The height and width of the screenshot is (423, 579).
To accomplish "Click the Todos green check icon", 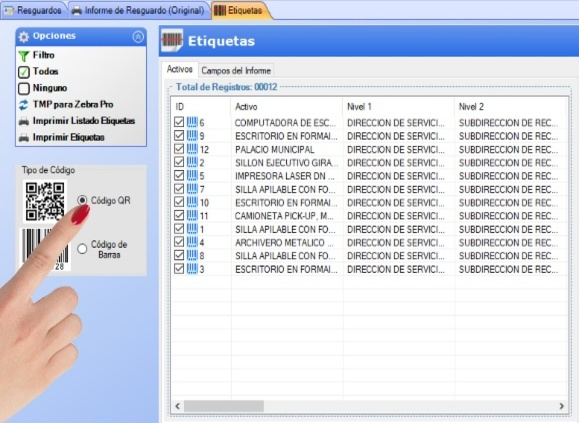I will coord(24,72).
